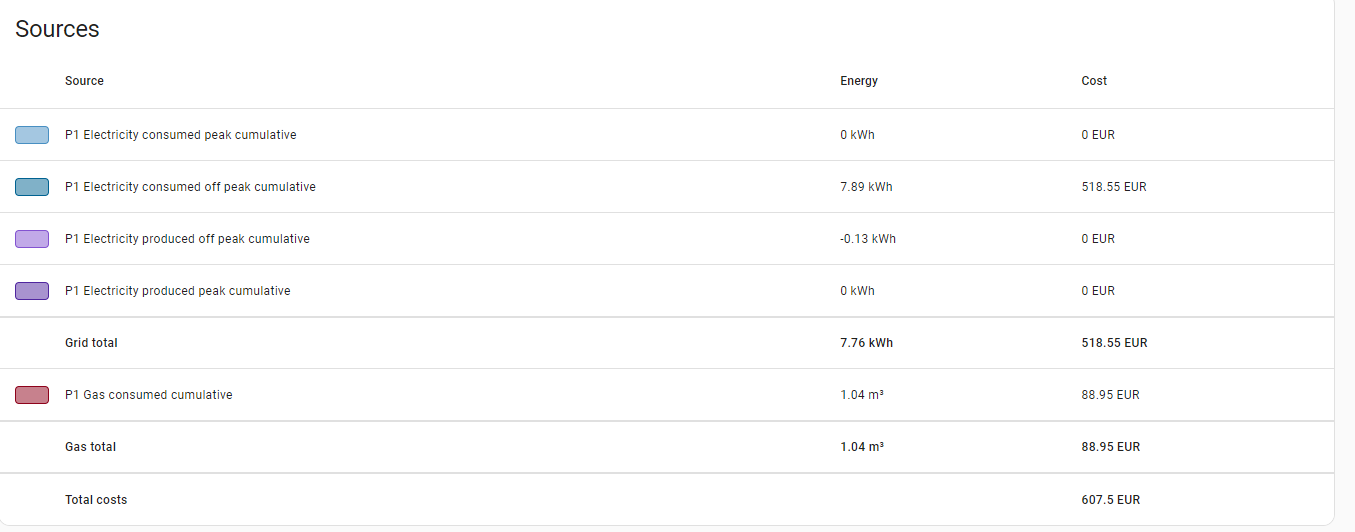1355x532 pixels.
Task: Select P1 Electricity consumed off peak cumulative
Action: click(x=190, y=187)
